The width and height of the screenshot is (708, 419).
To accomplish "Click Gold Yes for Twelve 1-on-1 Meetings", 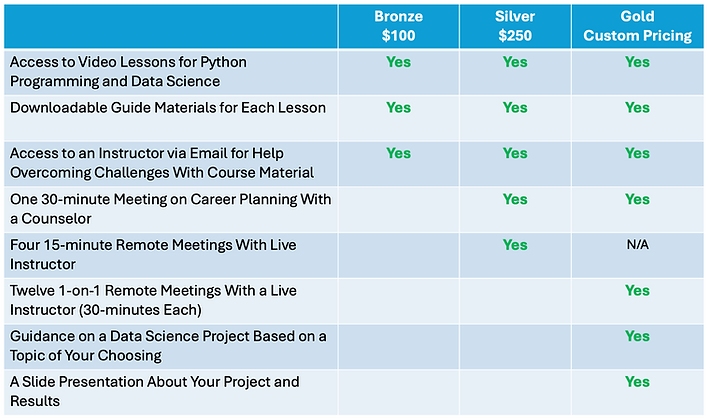I will coord(637,291).
